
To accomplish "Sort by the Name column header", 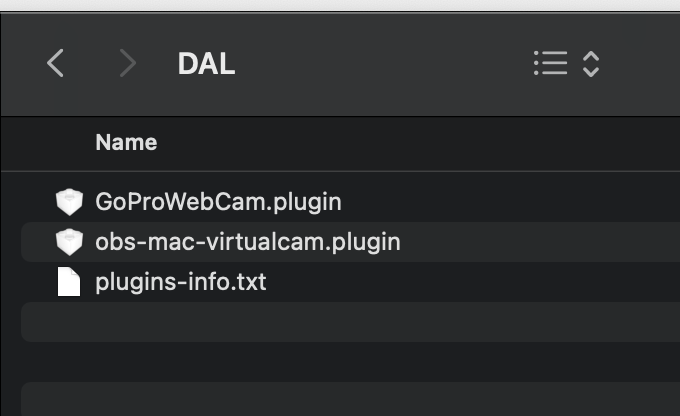I will tap(126, 143).
